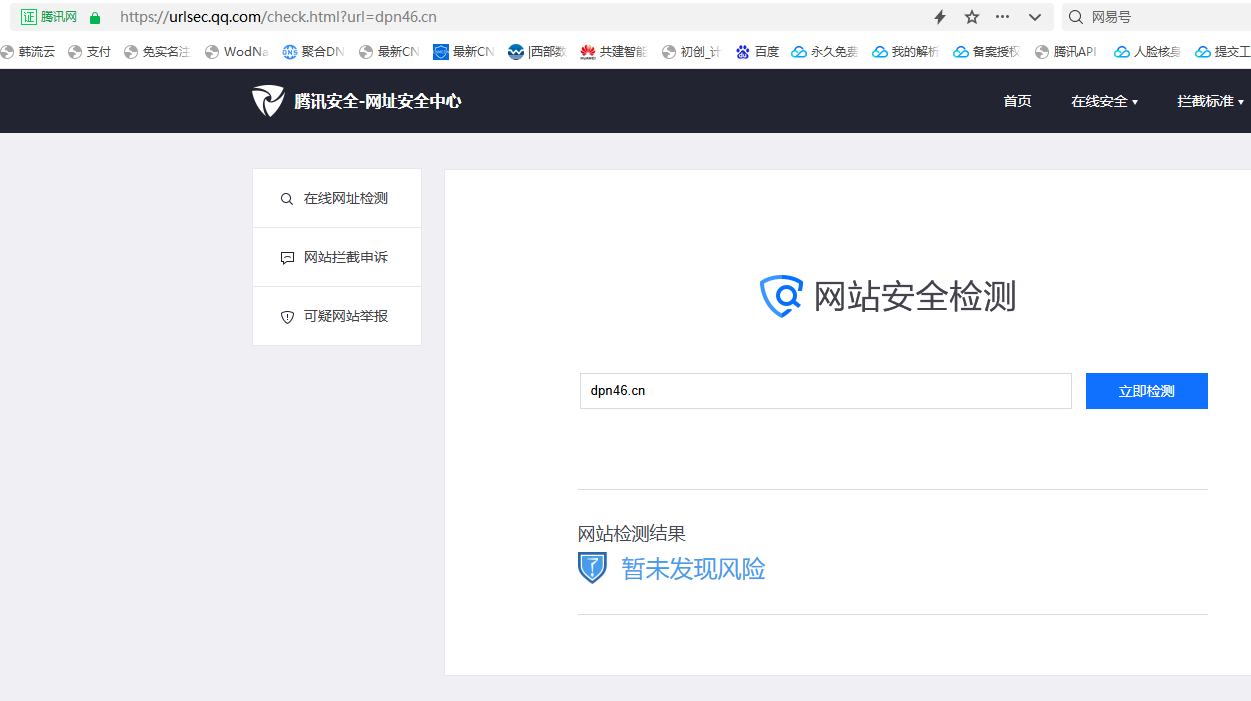Image resolution: width=1251 pixels, height=701 pixels.
Task: Click the search magnifier icon in search box
Action: pos(1076,17)
